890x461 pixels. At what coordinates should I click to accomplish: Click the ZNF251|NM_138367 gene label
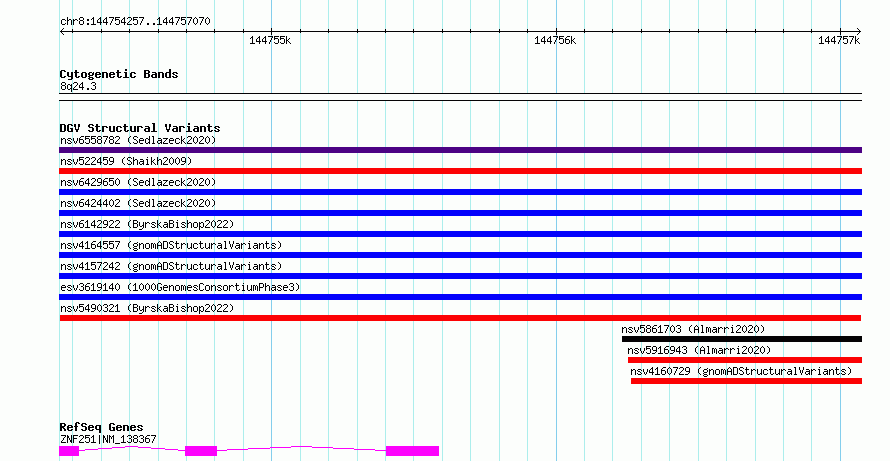(x=108, y=439)
